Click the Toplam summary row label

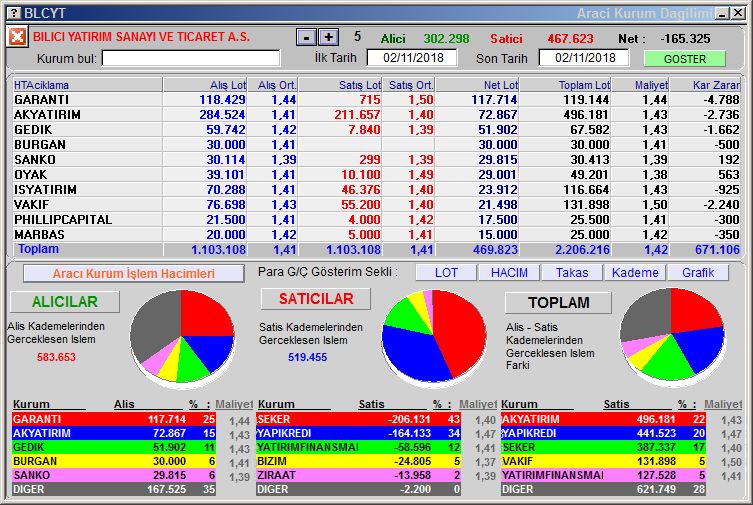coord(38,249)
